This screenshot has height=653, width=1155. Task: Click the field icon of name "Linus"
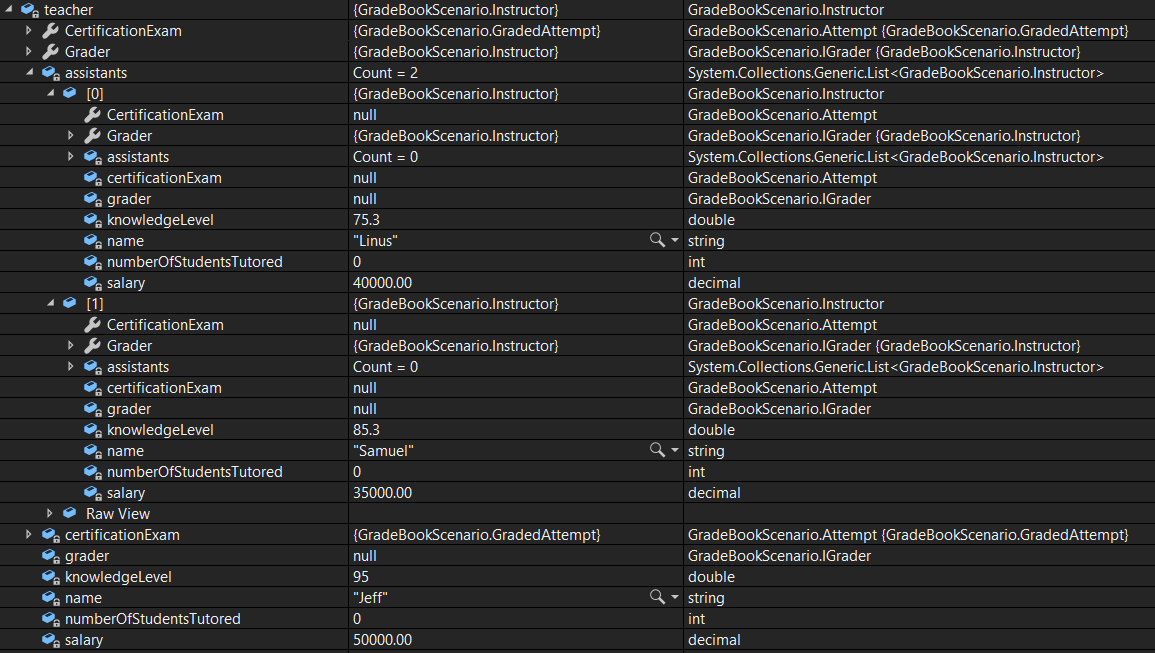coord(93,241)
